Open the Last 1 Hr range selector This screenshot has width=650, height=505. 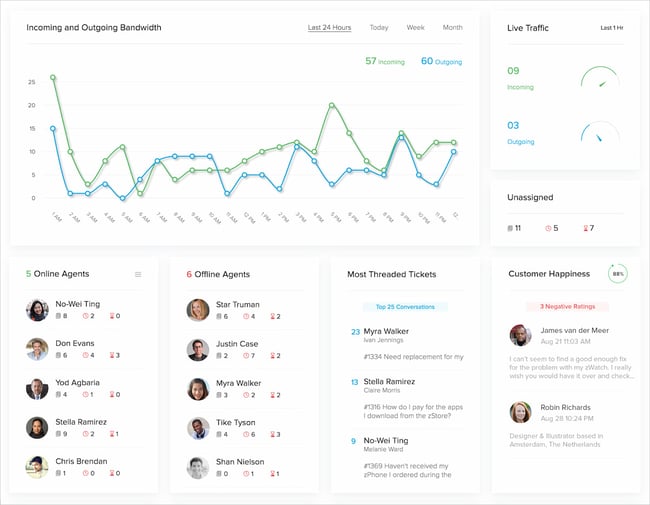pyautogui.click(x=612, y=28)
